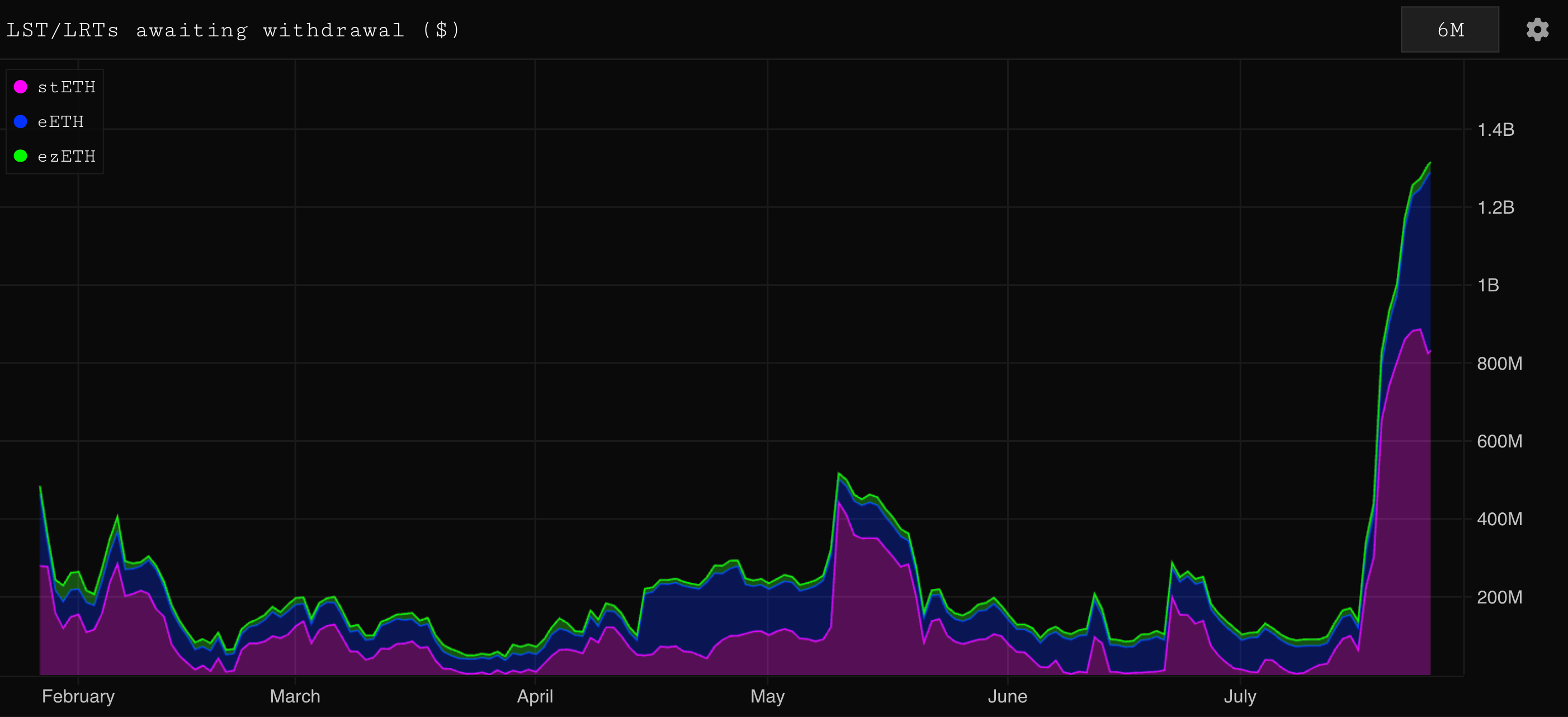Toggle eETH series in the legend
The width and height of the screenshot is (1568, 717).
tap(60, 122)
